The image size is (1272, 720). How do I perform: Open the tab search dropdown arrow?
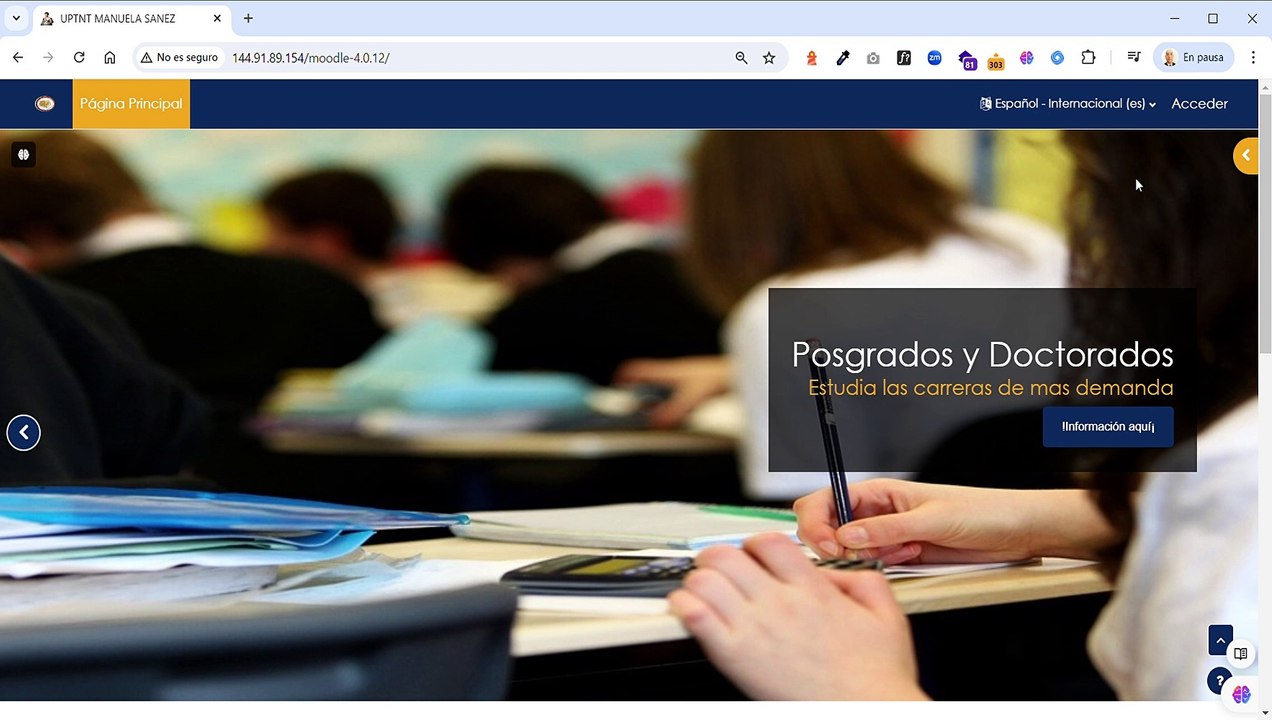coord(16,18)
